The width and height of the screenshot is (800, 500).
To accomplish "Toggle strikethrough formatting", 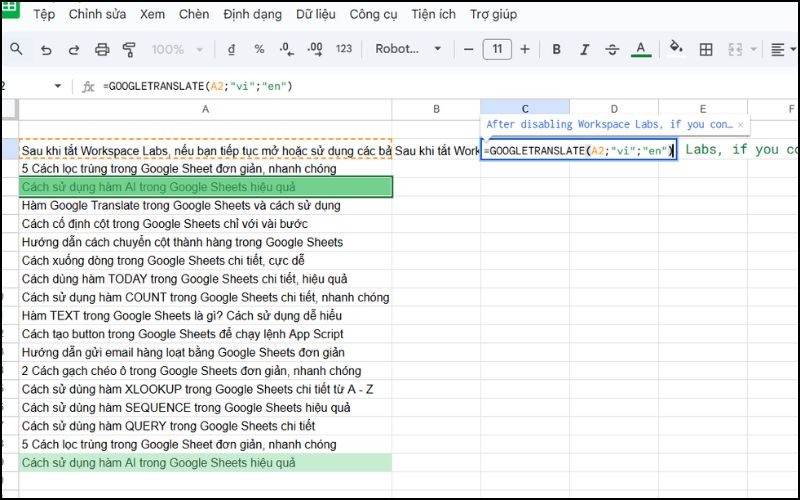I will (x=612, y=49).
